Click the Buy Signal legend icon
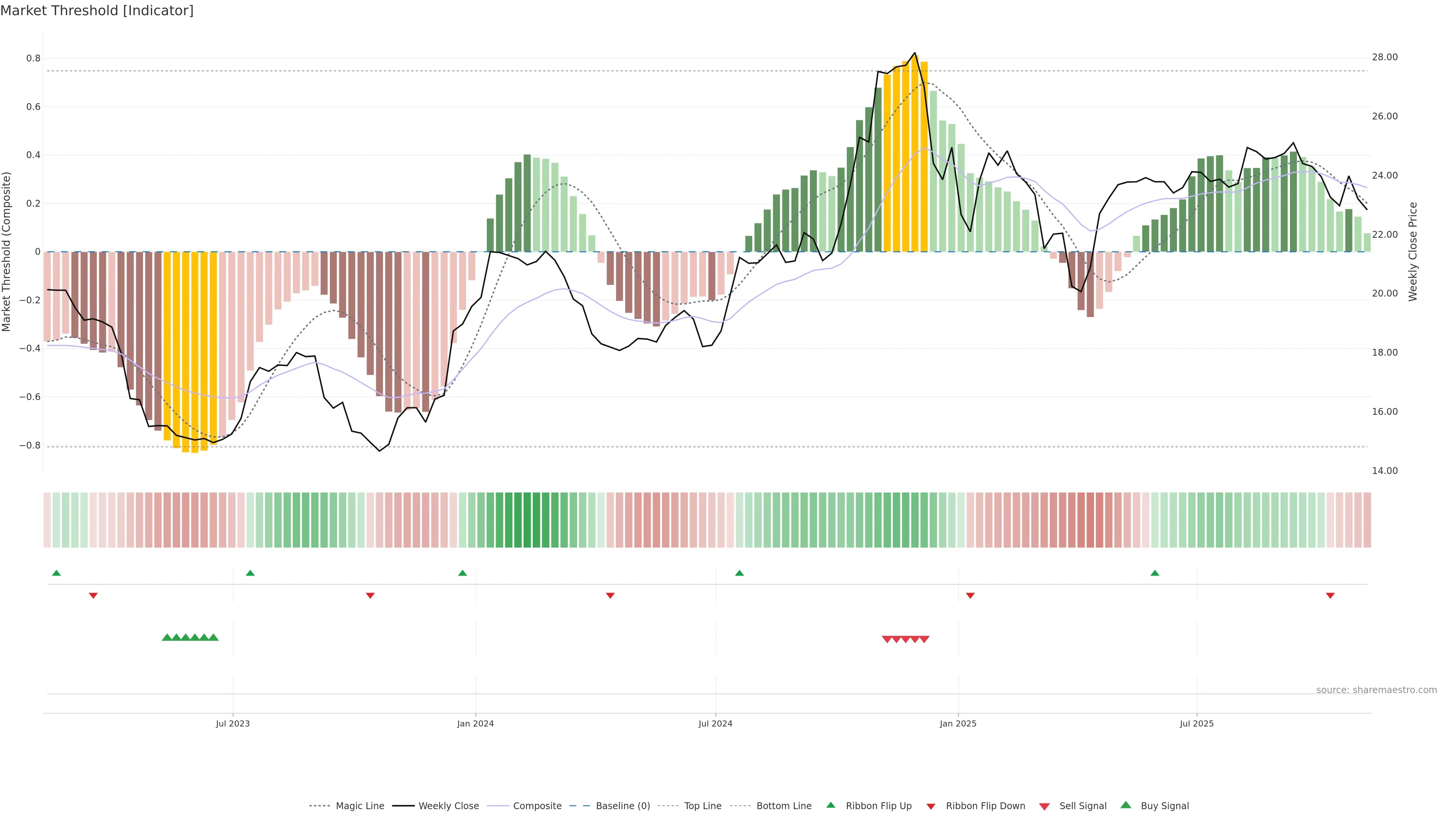This screenshot has width=1456, height=819. (x=1126, y=805)
